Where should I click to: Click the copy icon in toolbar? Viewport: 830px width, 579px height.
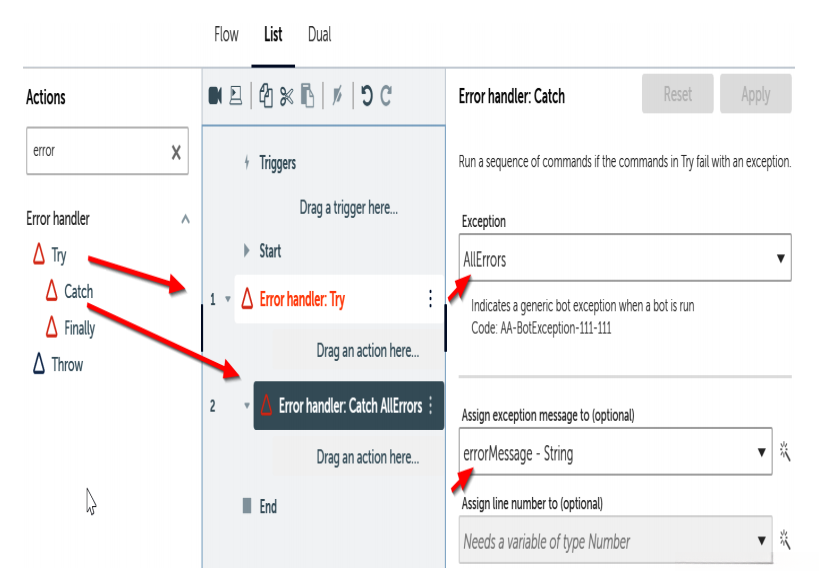266,96
